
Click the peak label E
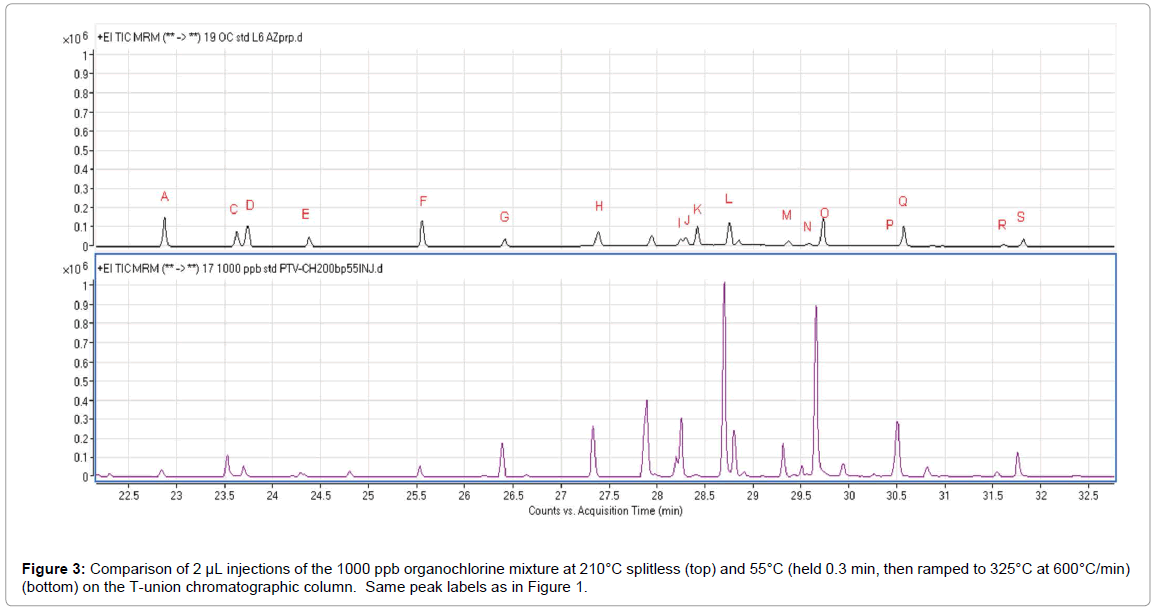click(x=305, y=214)
